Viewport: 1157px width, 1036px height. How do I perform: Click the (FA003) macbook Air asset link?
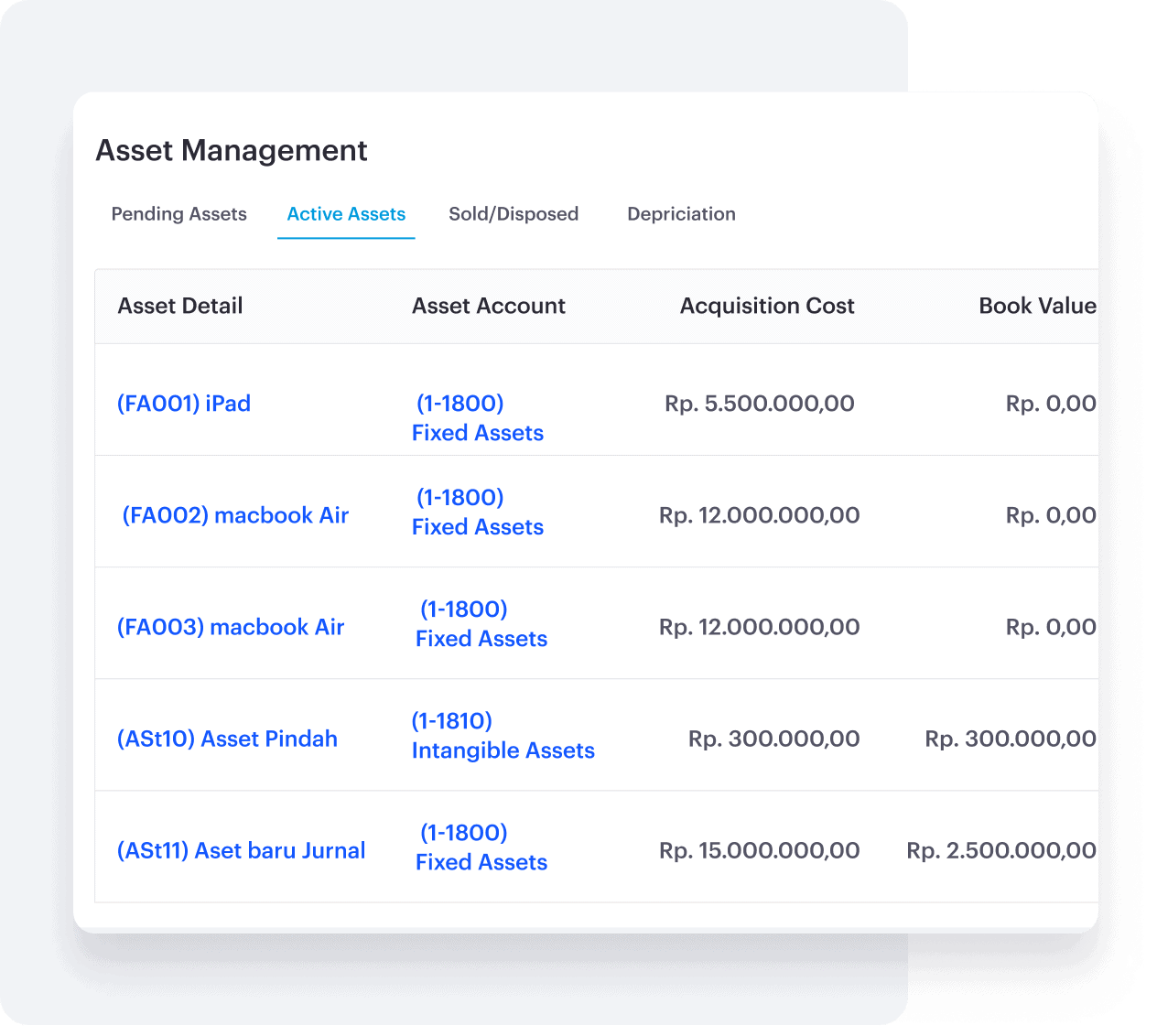(x=231, y=627)
